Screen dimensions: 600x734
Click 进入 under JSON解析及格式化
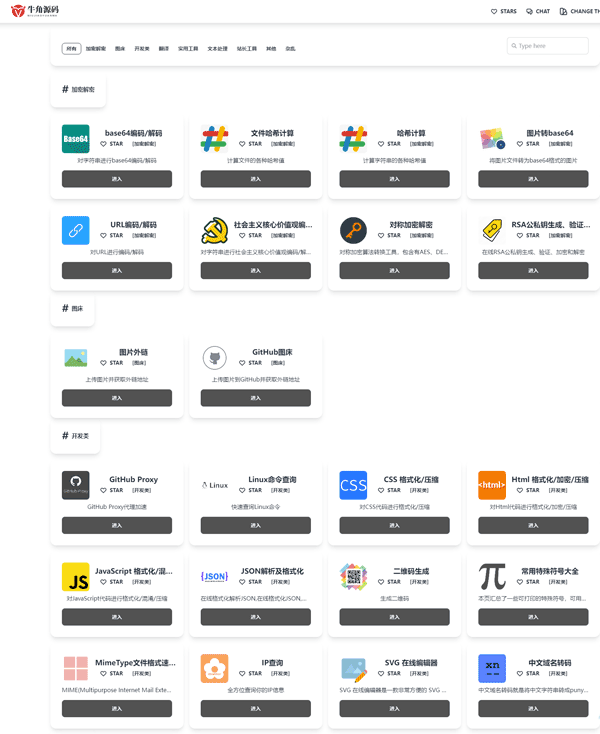(256, 617)
